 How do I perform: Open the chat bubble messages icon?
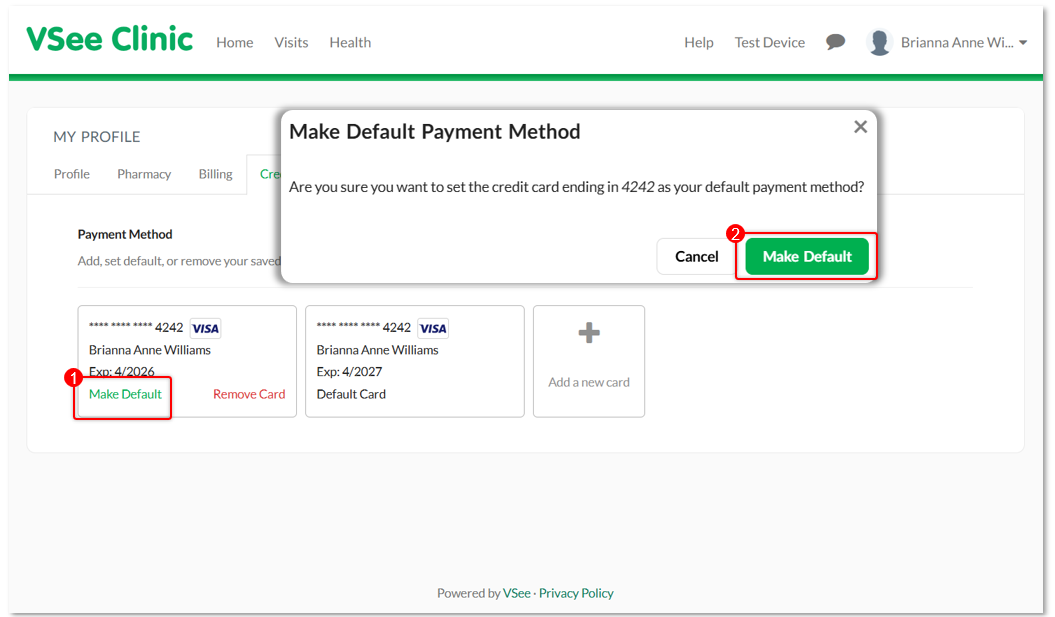coord(835,42)
